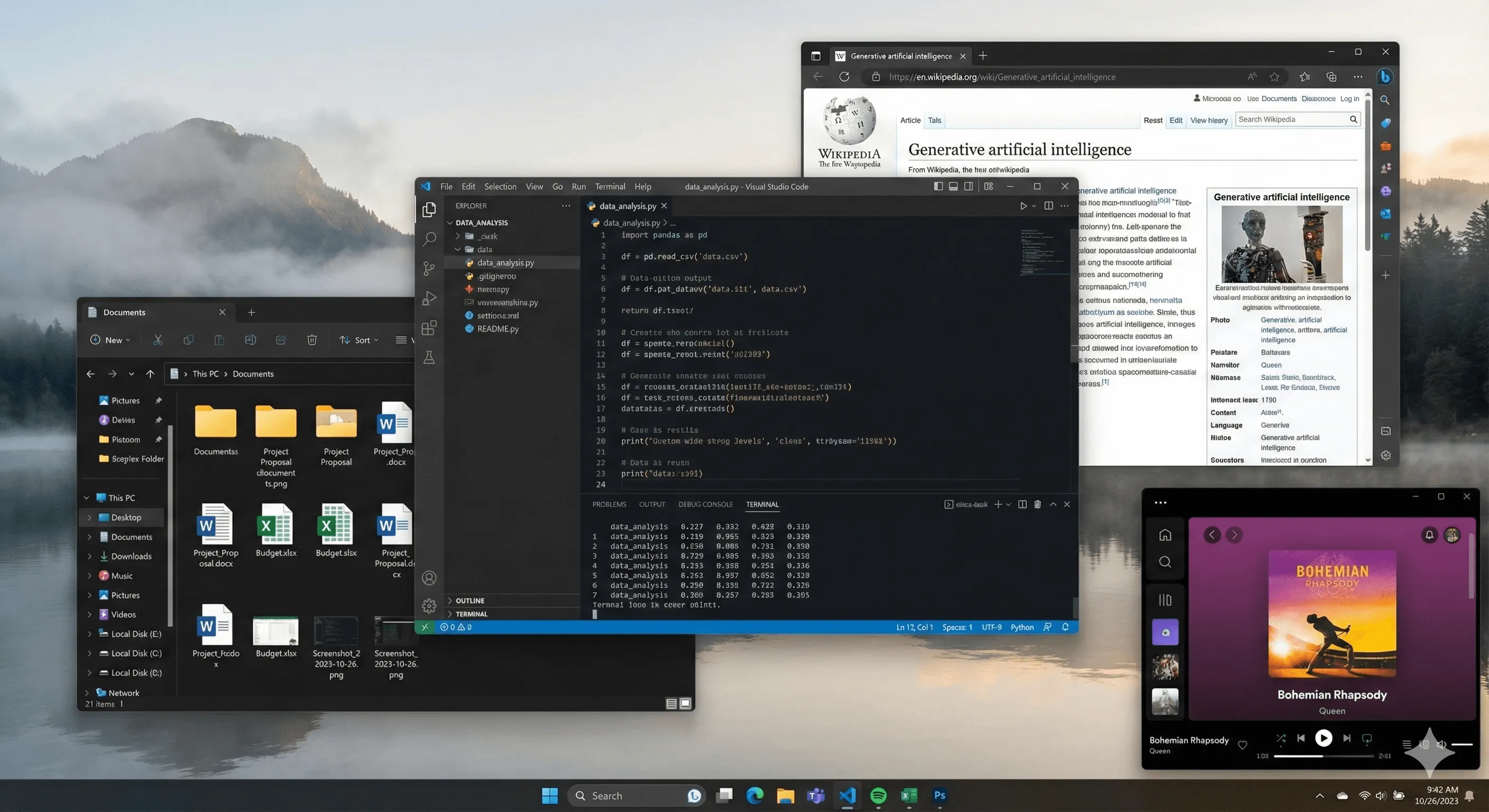Refresh the Wikipedia page in the browser
The image size is (1489, 812).
844,77
